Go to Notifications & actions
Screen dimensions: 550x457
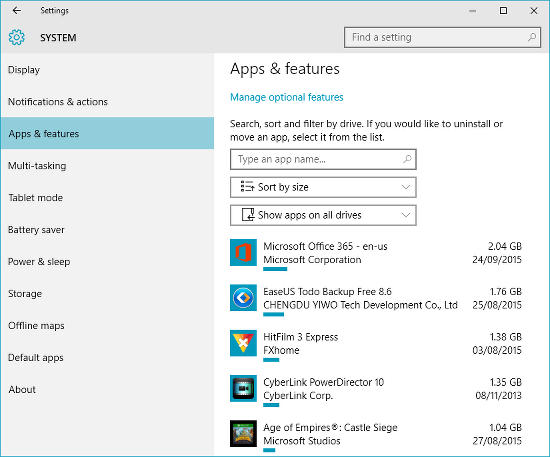(x=107, y=102)
